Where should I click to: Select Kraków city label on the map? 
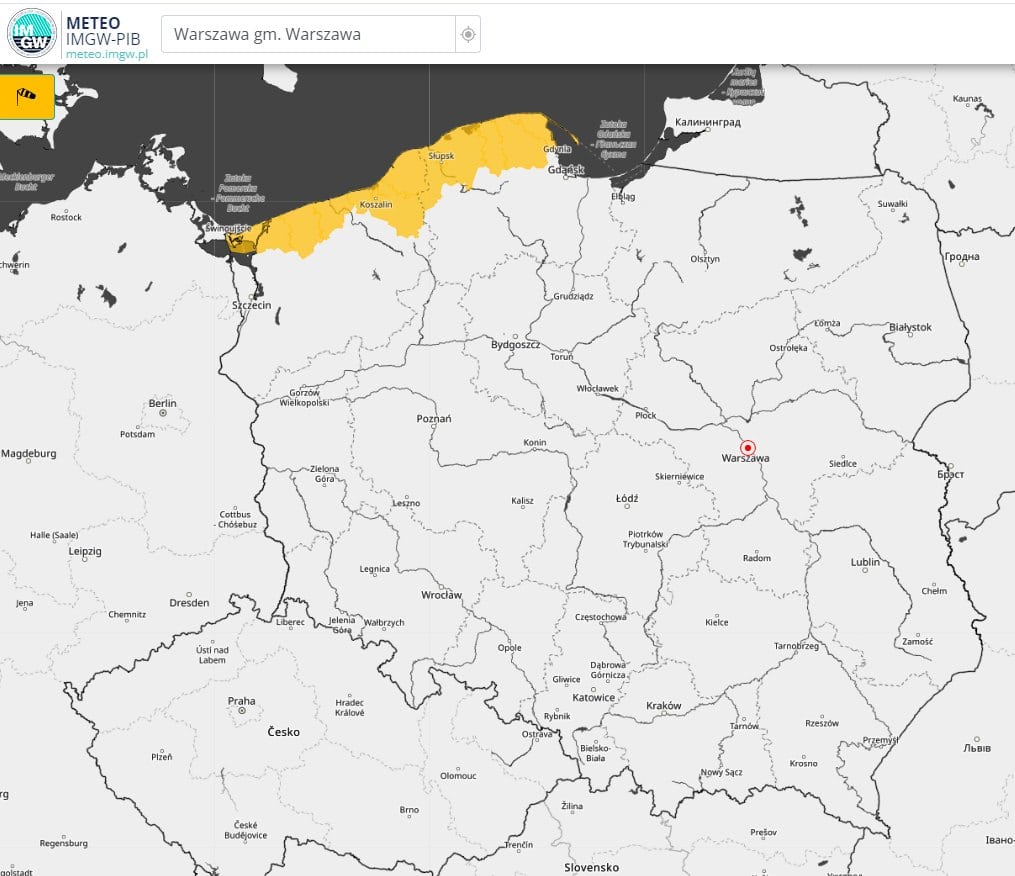(x=663, y=705)
